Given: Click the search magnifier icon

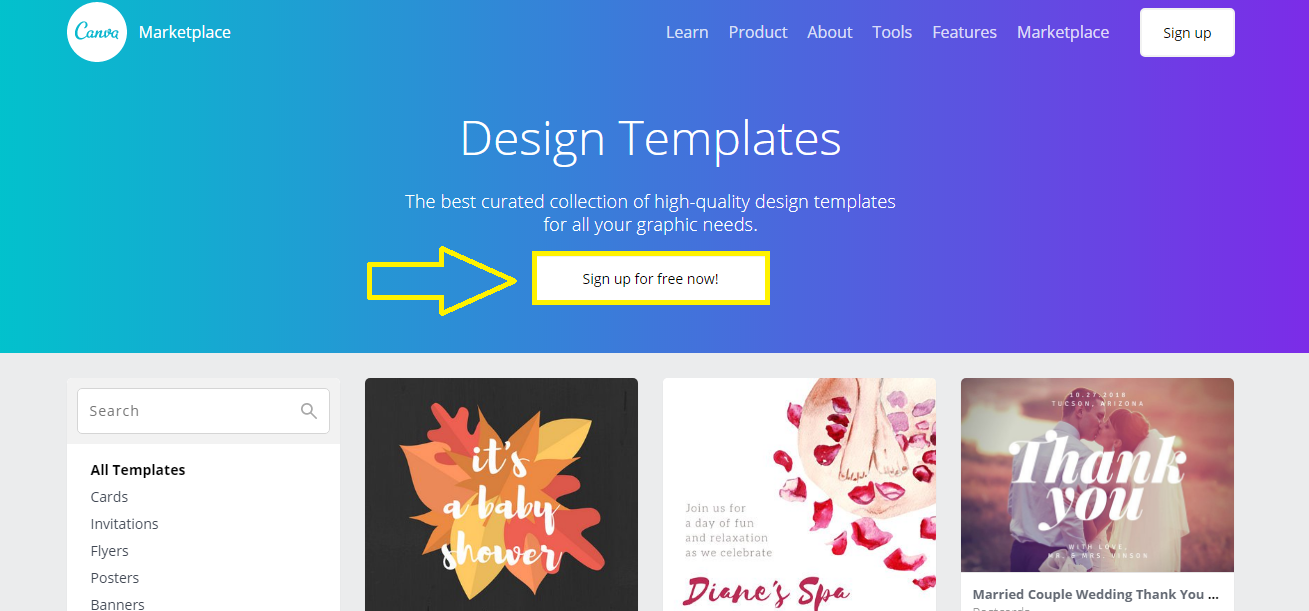Looking at the screenshot, I should pos(309,411).
